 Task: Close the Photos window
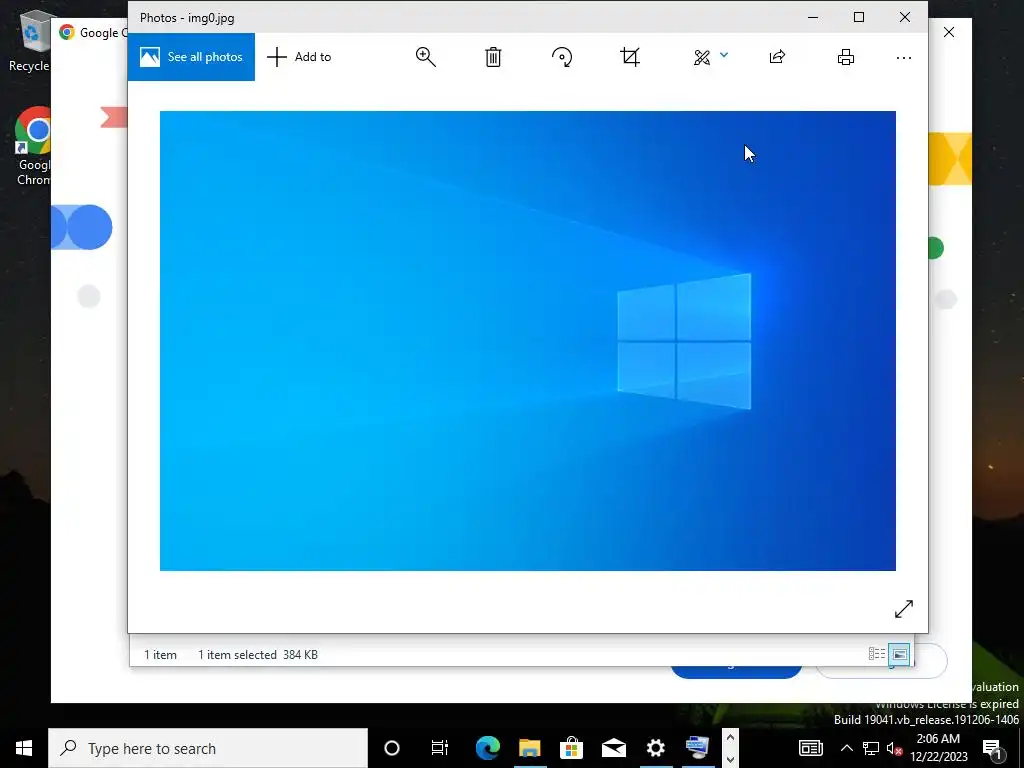(904, 18)
